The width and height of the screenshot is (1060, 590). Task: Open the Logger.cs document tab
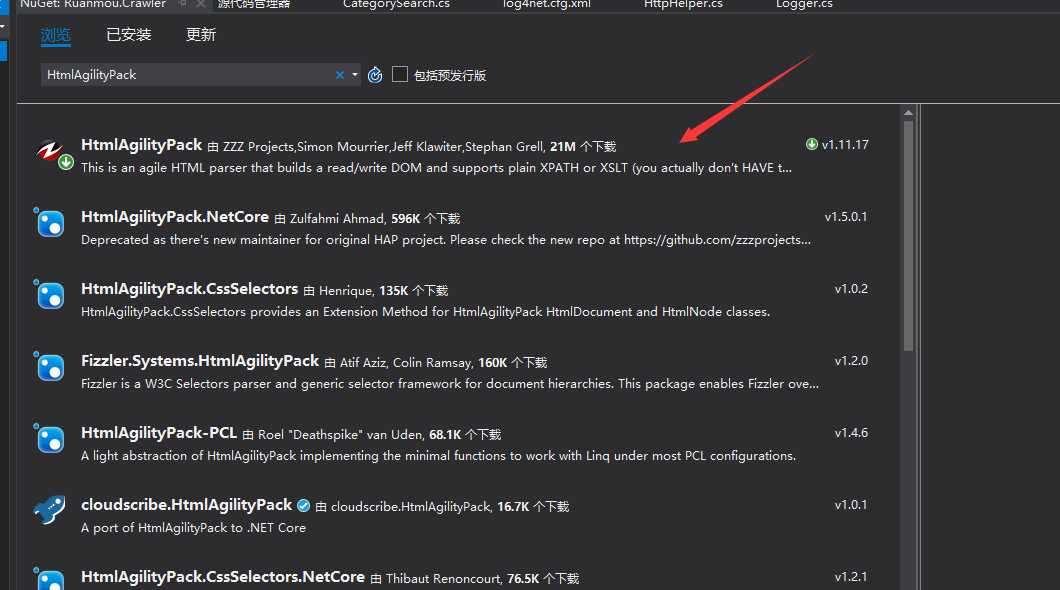[804, 4]
